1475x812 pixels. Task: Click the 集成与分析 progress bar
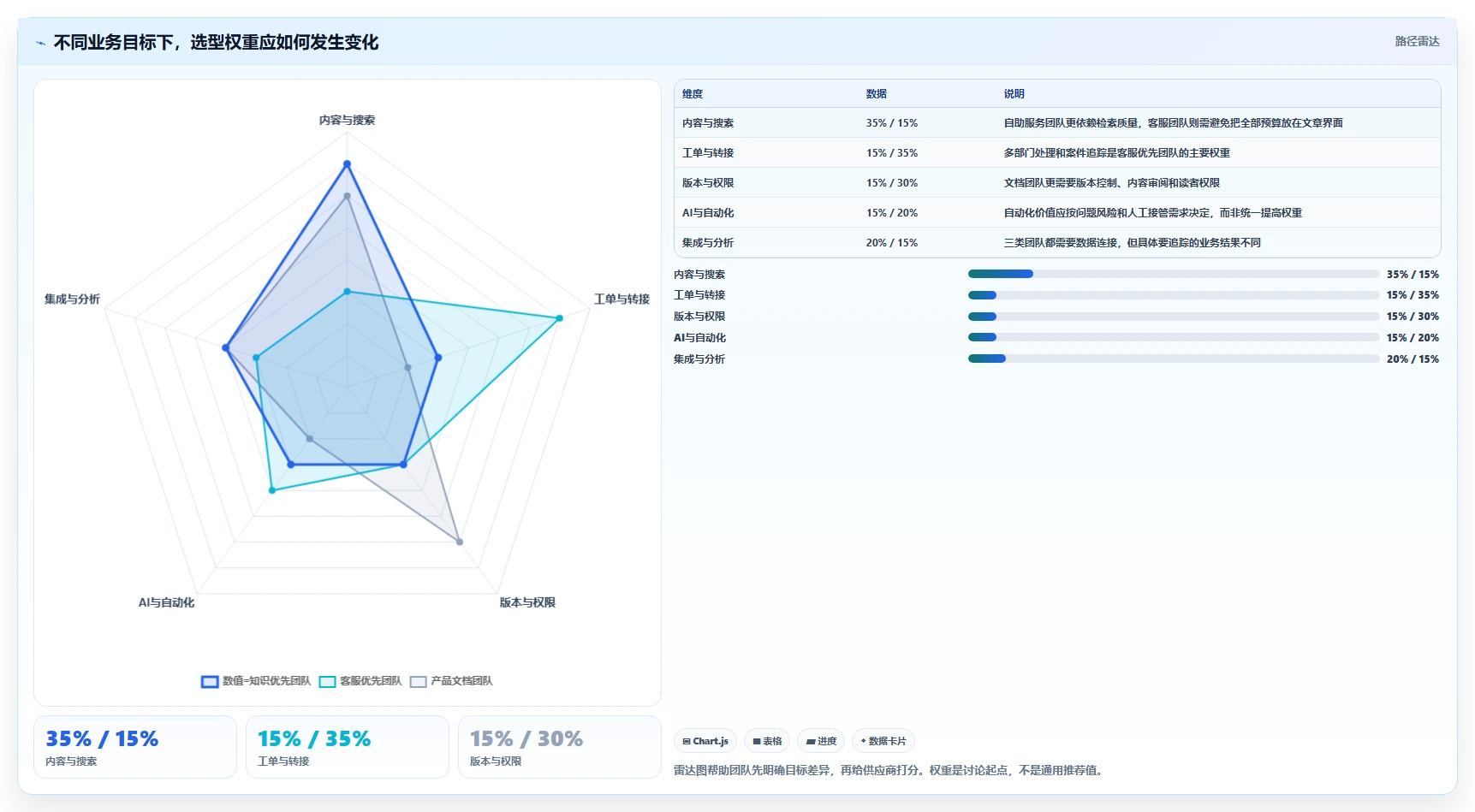point(1174,359)
